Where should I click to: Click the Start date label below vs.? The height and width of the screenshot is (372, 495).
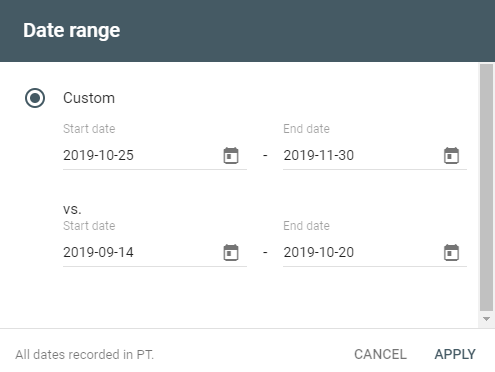click(89, 226)
